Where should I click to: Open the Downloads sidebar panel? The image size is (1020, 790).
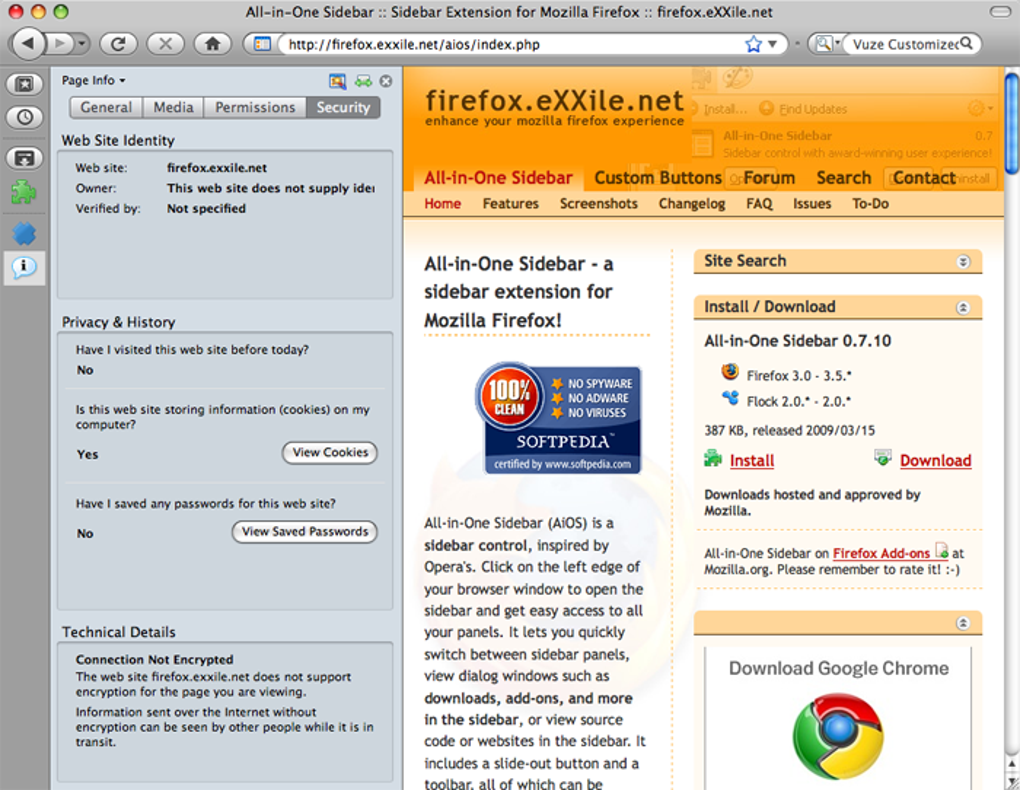point(25,158)
